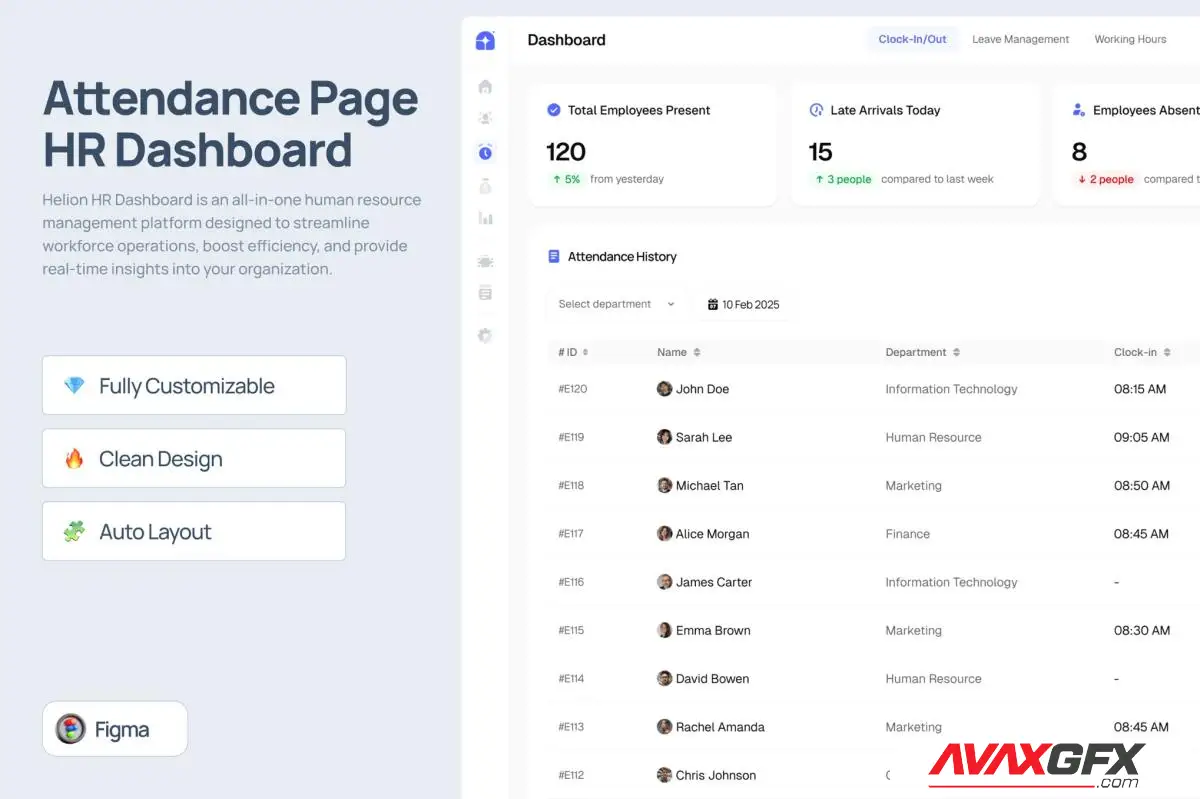The width and height of the screenshot is (1200, 799).
Task: Click the diamond icon on Fully Customizable
Action: click(x=74, y=385)
